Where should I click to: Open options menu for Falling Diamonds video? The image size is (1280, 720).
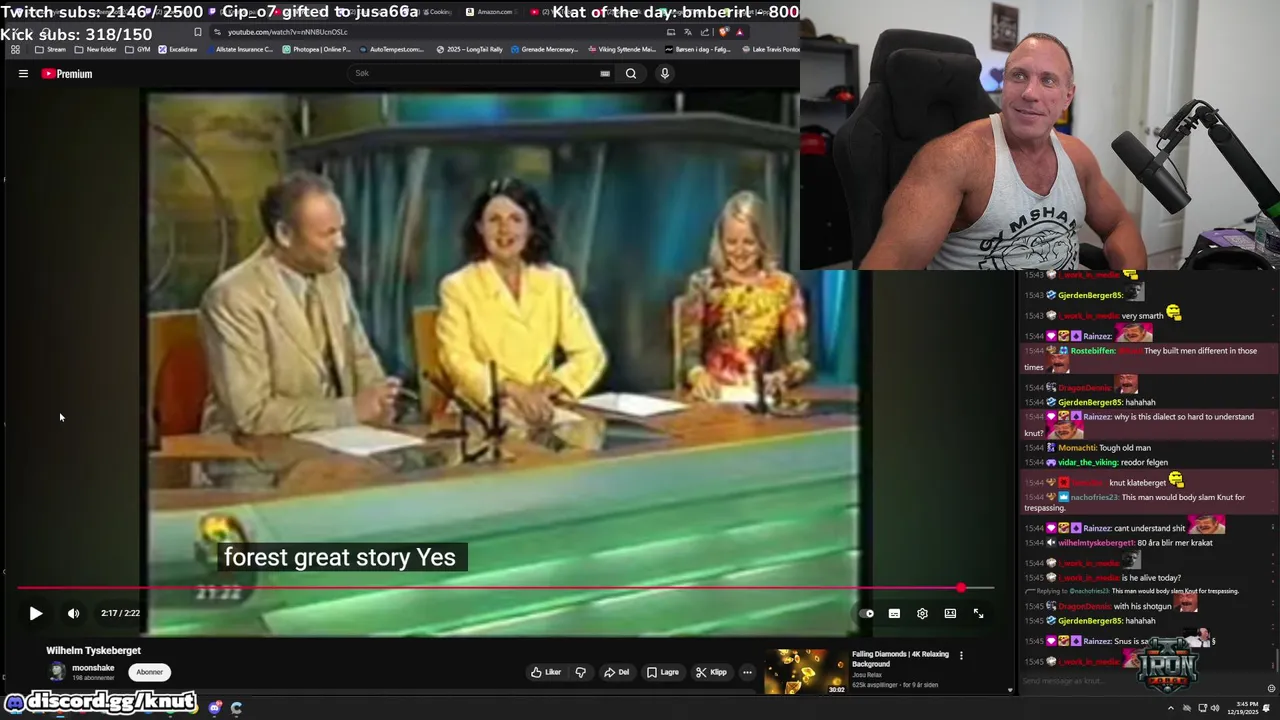click(961, 655)
